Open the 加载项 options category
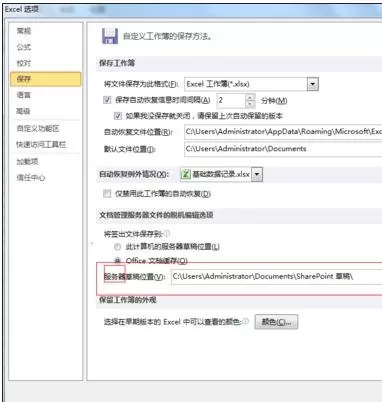 (27, 162)
